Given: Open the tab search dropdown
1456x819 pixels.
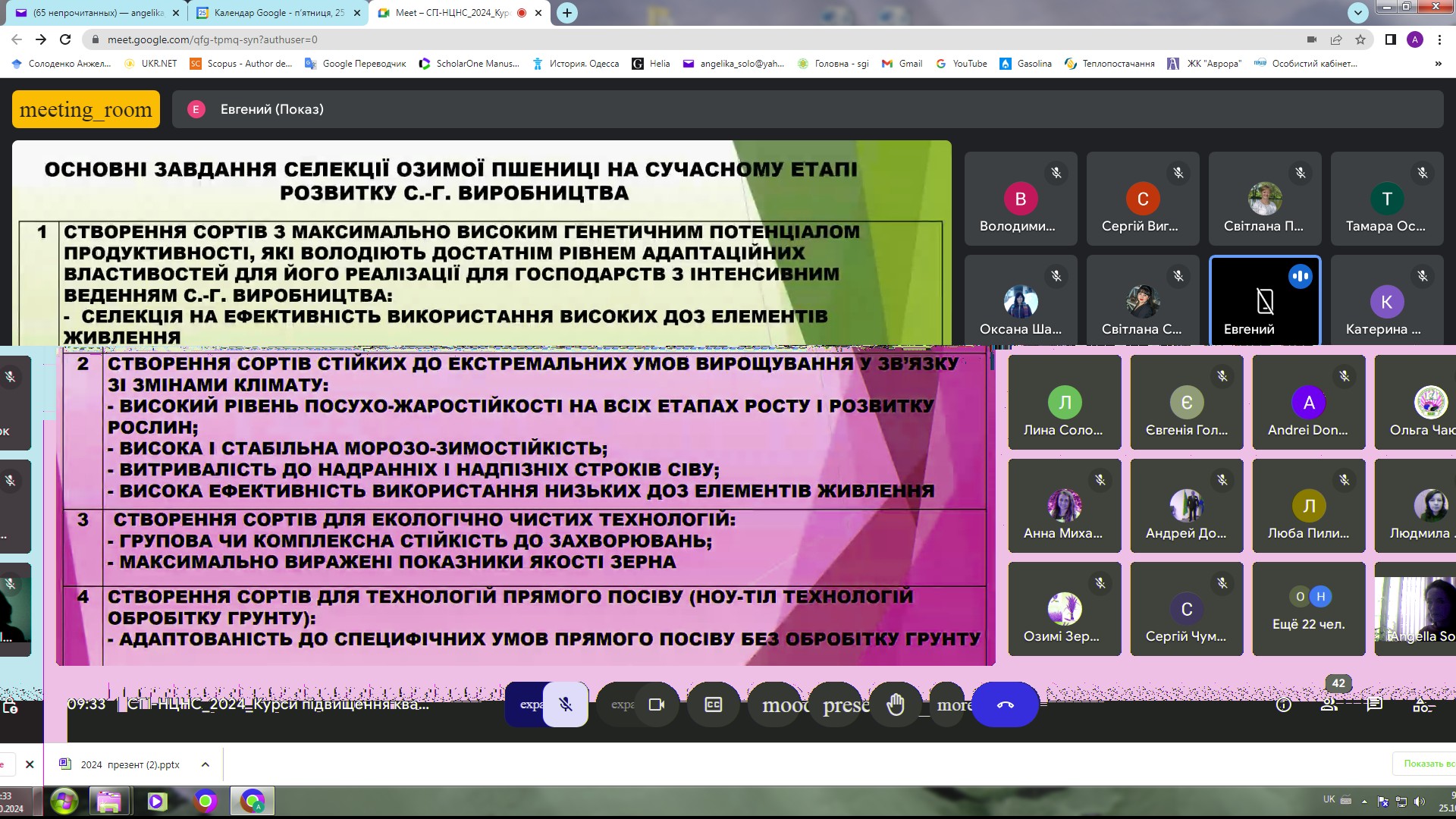Looking at the screenshot, I should [x=1358, y=12].
